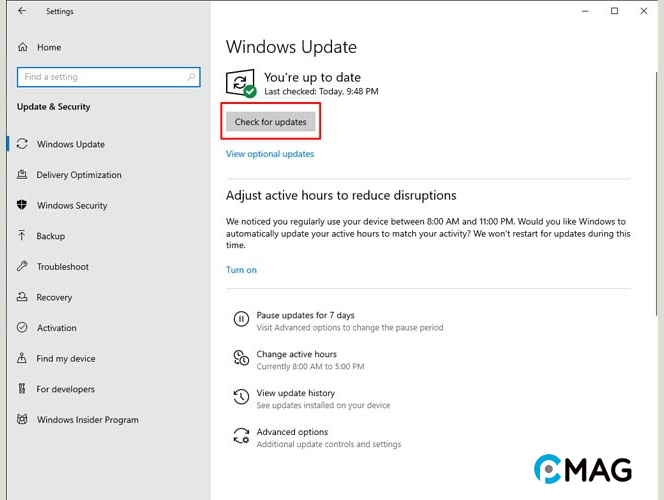Screen dimensions: 664x500
Task: Open Home from the sidebar
Action: 48,47
